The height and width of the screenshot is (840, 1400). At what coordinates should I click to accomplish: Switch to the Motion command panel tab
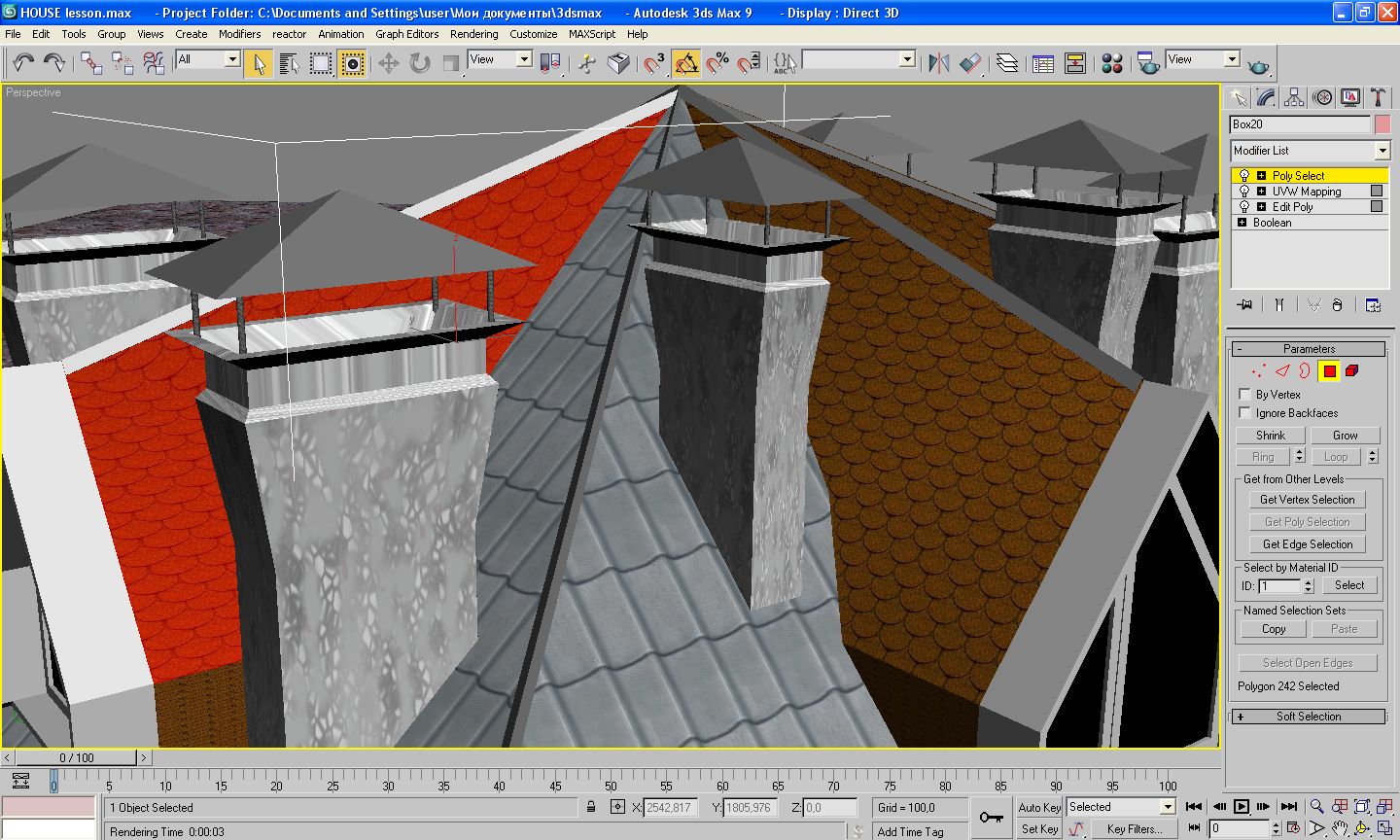tap(1322, 97)
